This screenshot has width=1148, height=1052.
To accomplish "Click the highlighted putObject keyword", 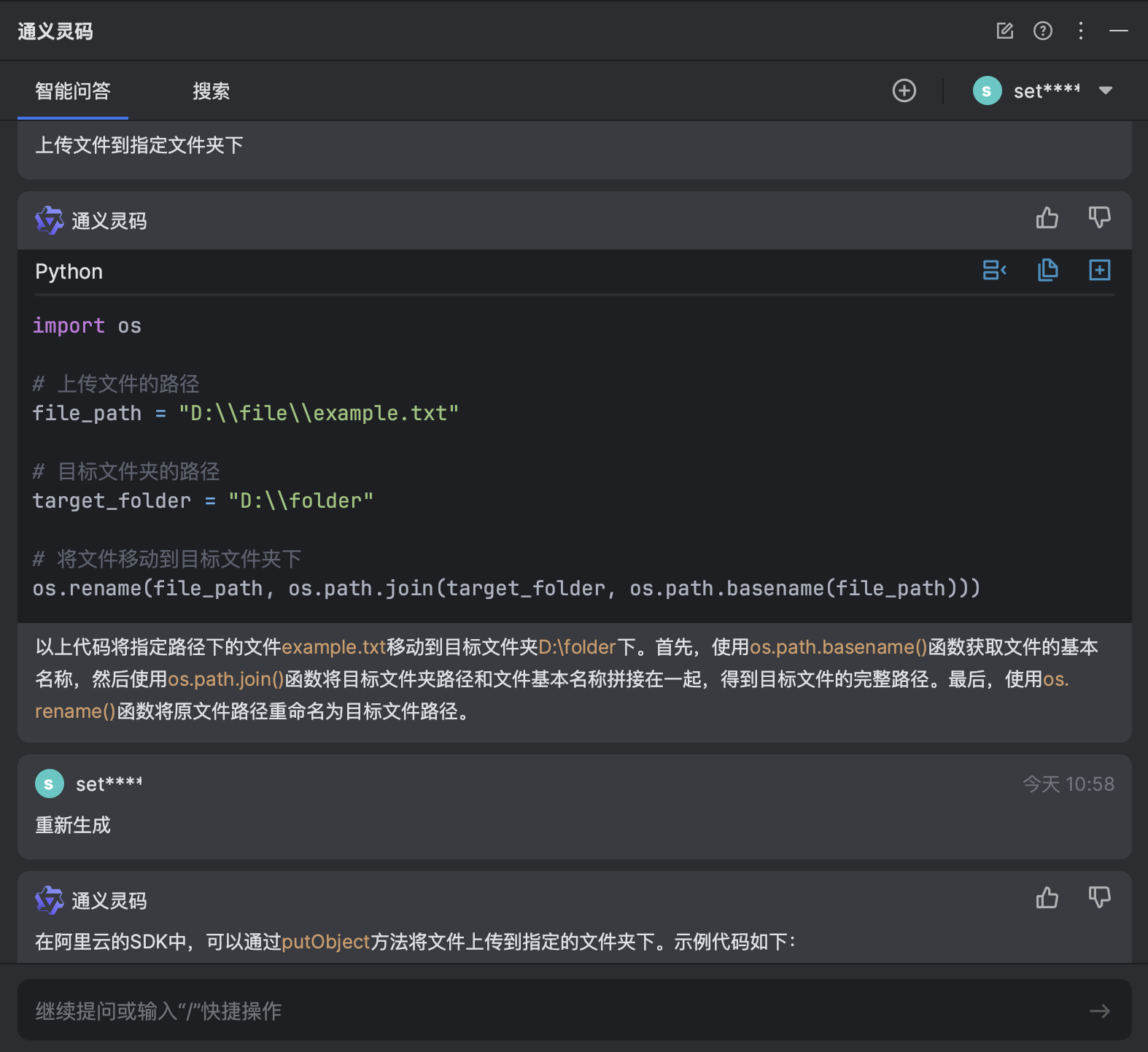I will click(x=326, y=942).
